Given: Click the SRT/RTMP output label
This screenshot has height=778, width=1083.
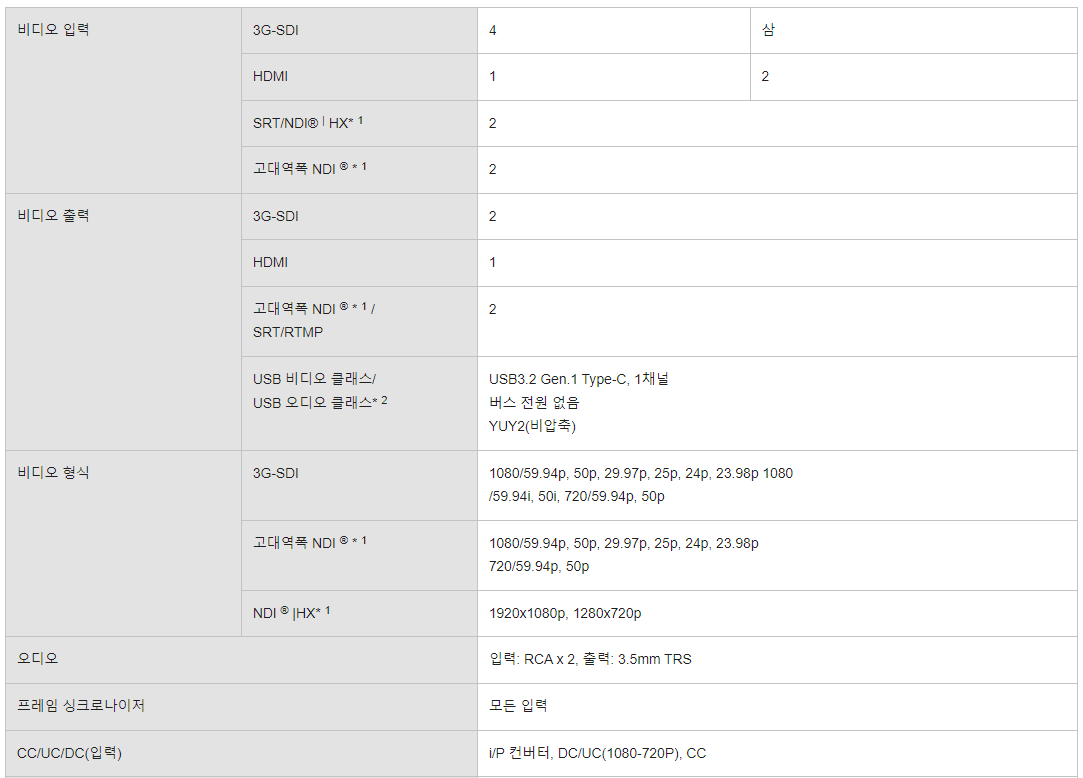Looking at the screenshot, I should (x=288, y=332).
